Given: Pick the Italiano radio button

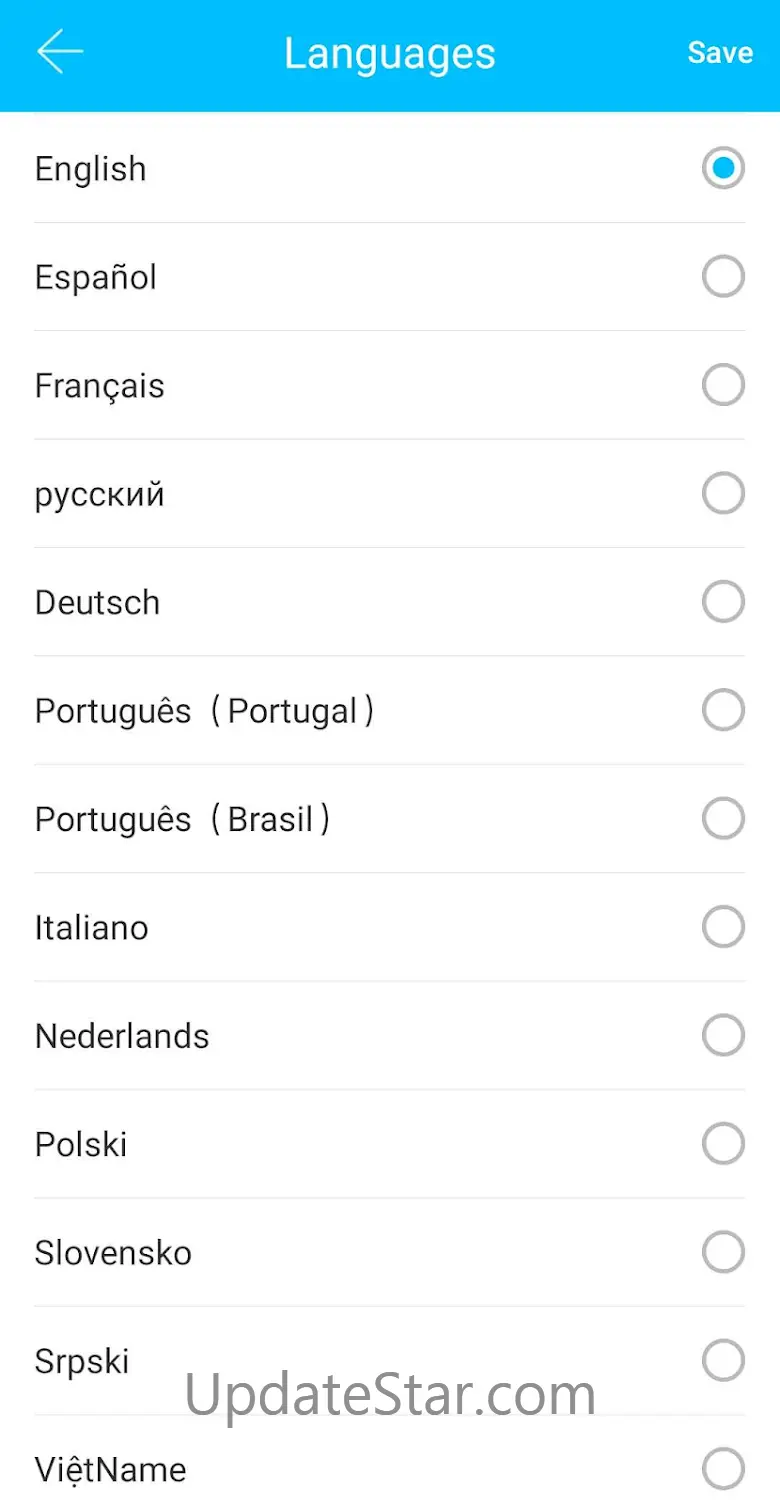Looking at the screenshot, I should click(x=723, y=927).
